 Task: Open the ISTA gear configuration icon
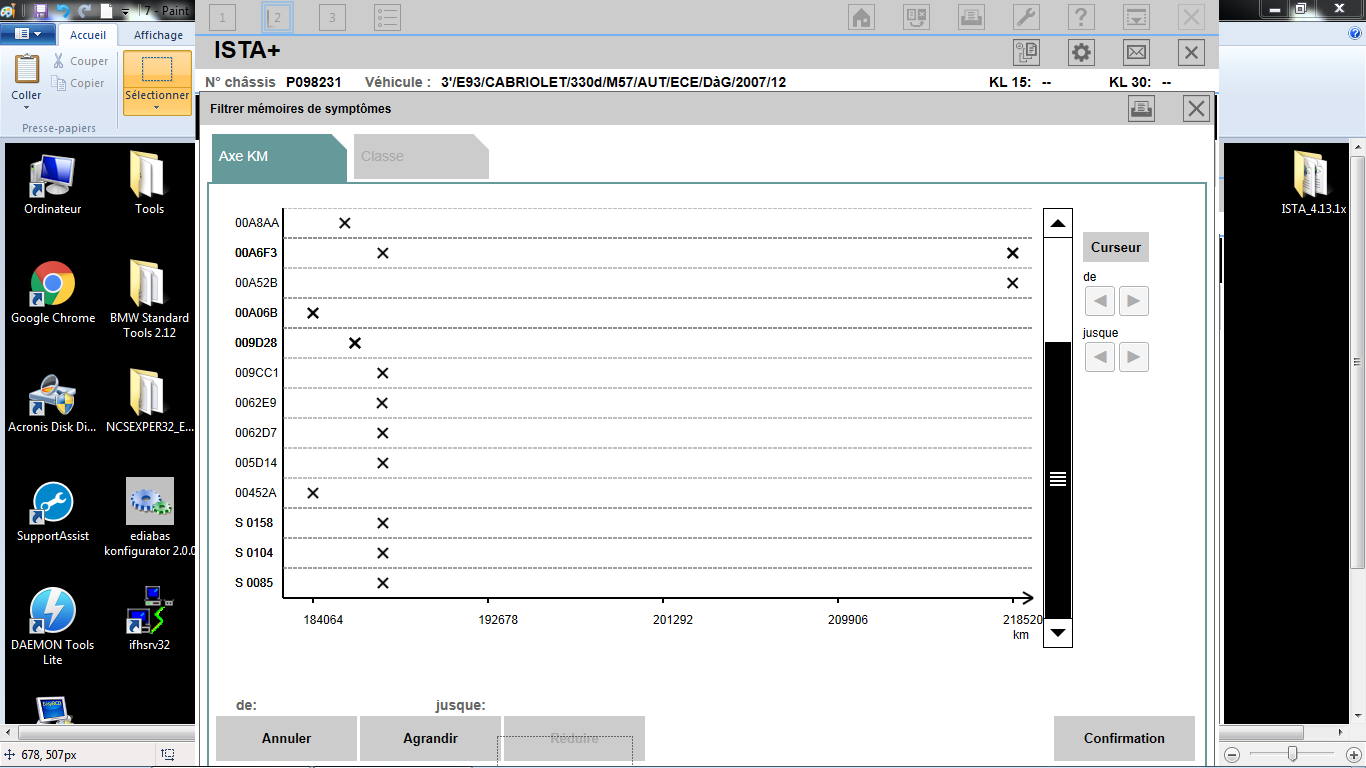[1081, 53]
